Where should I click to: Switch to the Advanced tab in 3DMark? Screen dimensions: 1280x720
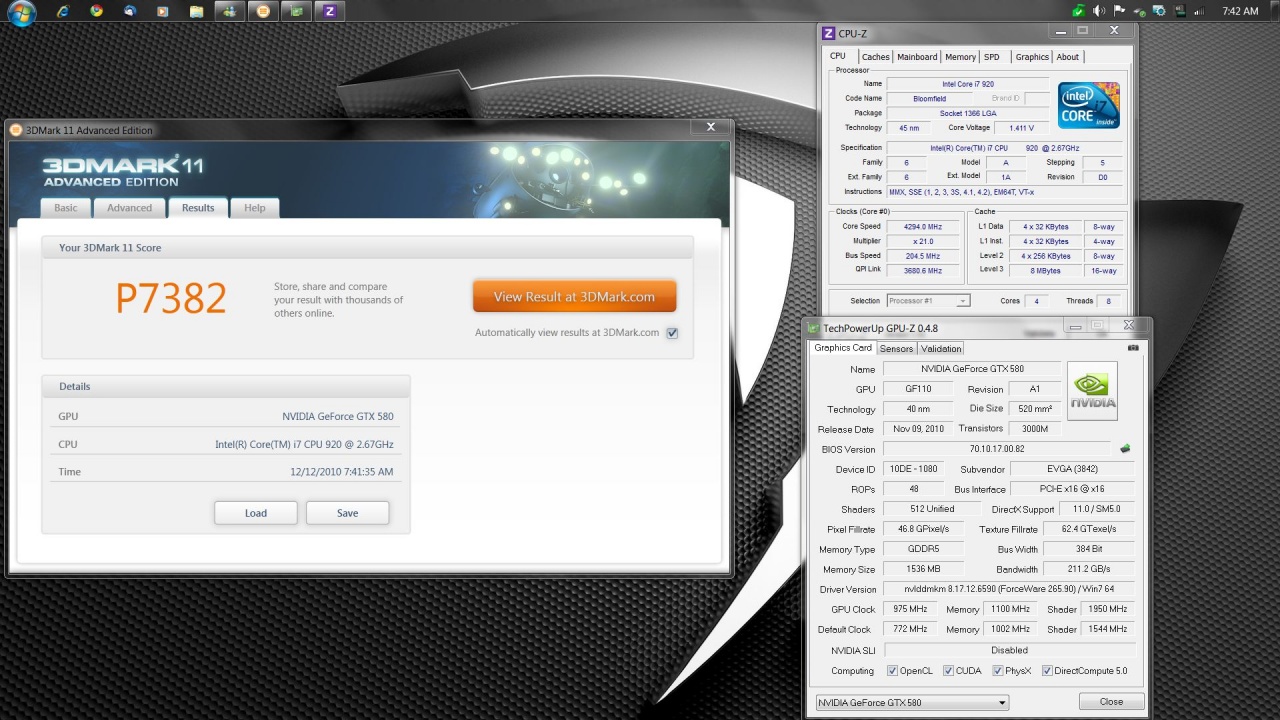[130, 208]
